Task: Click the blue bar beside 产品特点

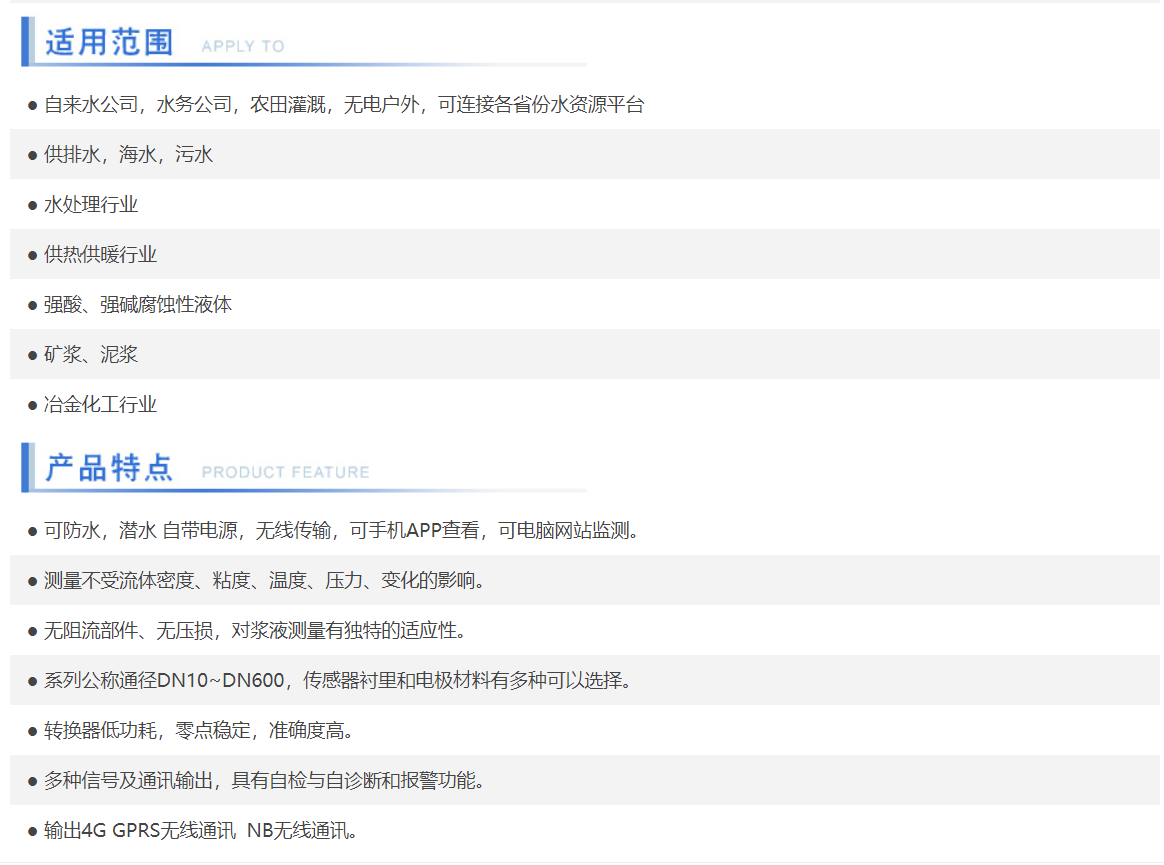Action: pos(27,467)
